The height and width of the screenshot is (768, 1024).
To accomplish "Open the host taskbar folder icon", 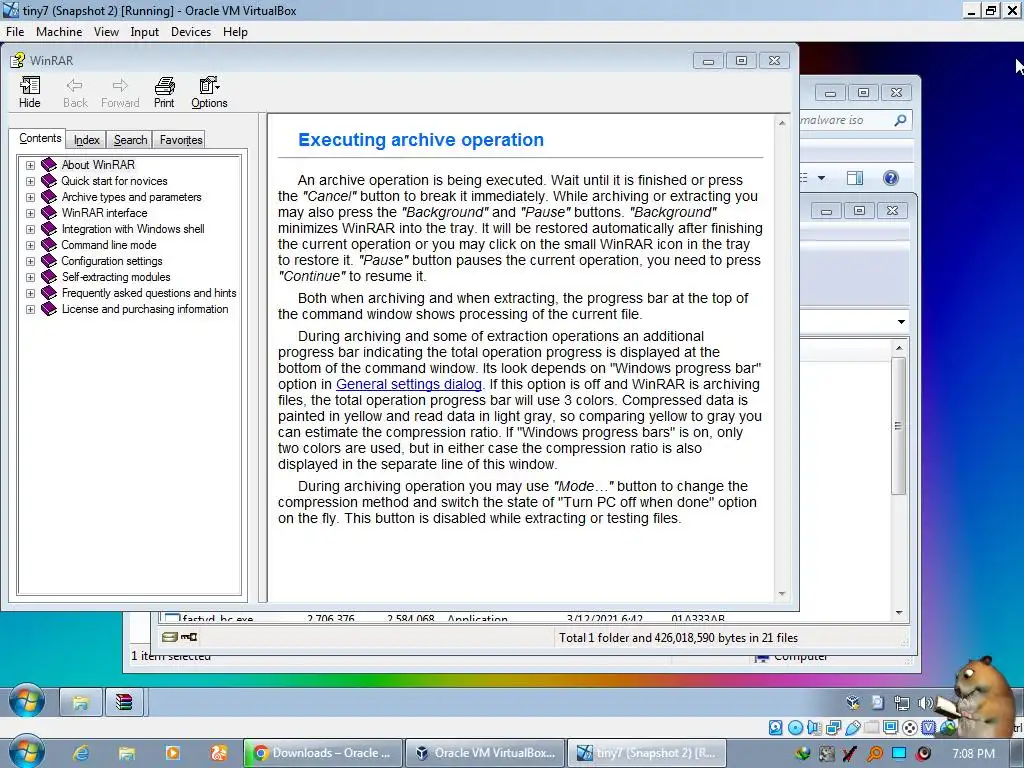I will coord(126,753).
